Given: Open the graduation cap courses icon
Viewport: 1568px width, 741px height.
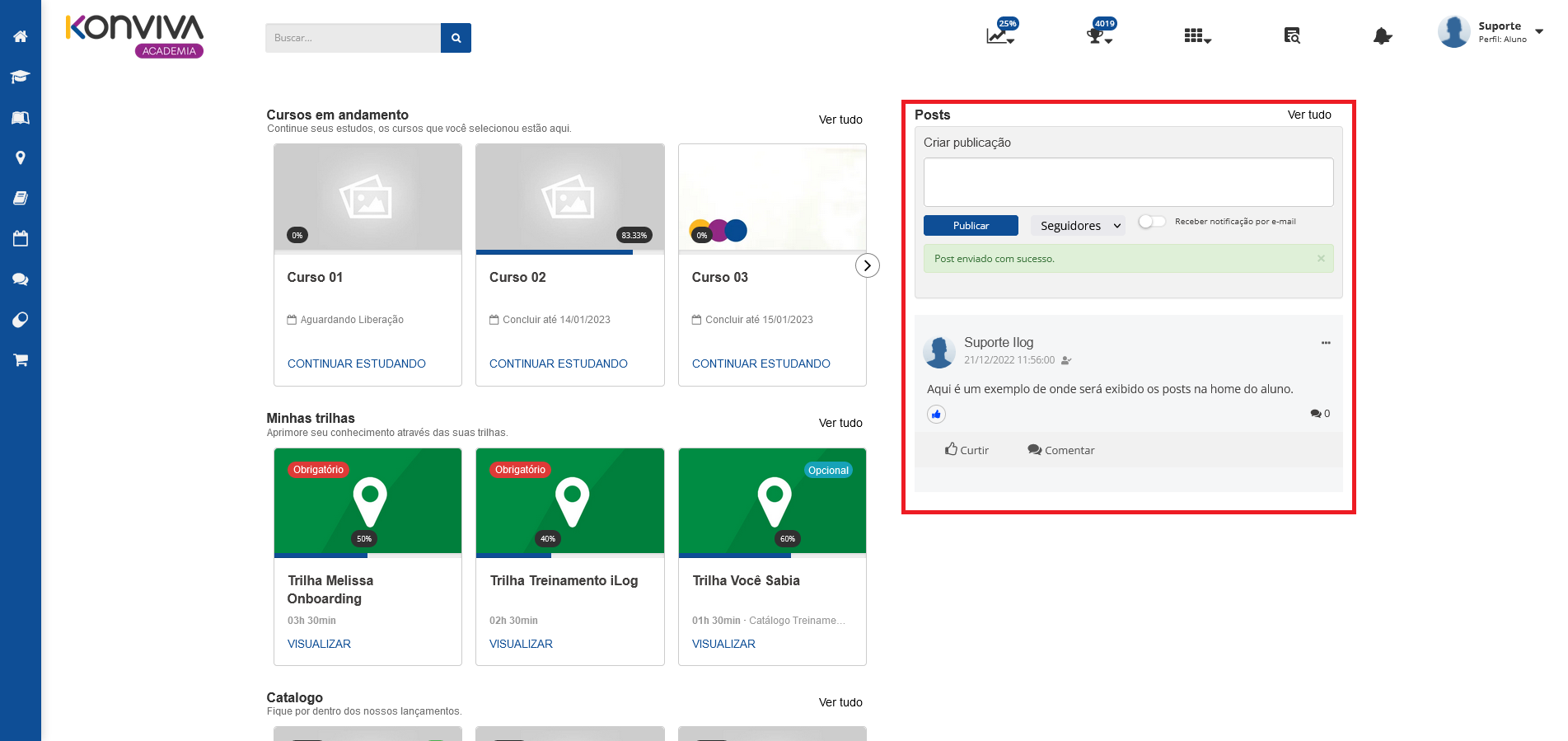Looking at the screenshot, I should tap(21, 77).
